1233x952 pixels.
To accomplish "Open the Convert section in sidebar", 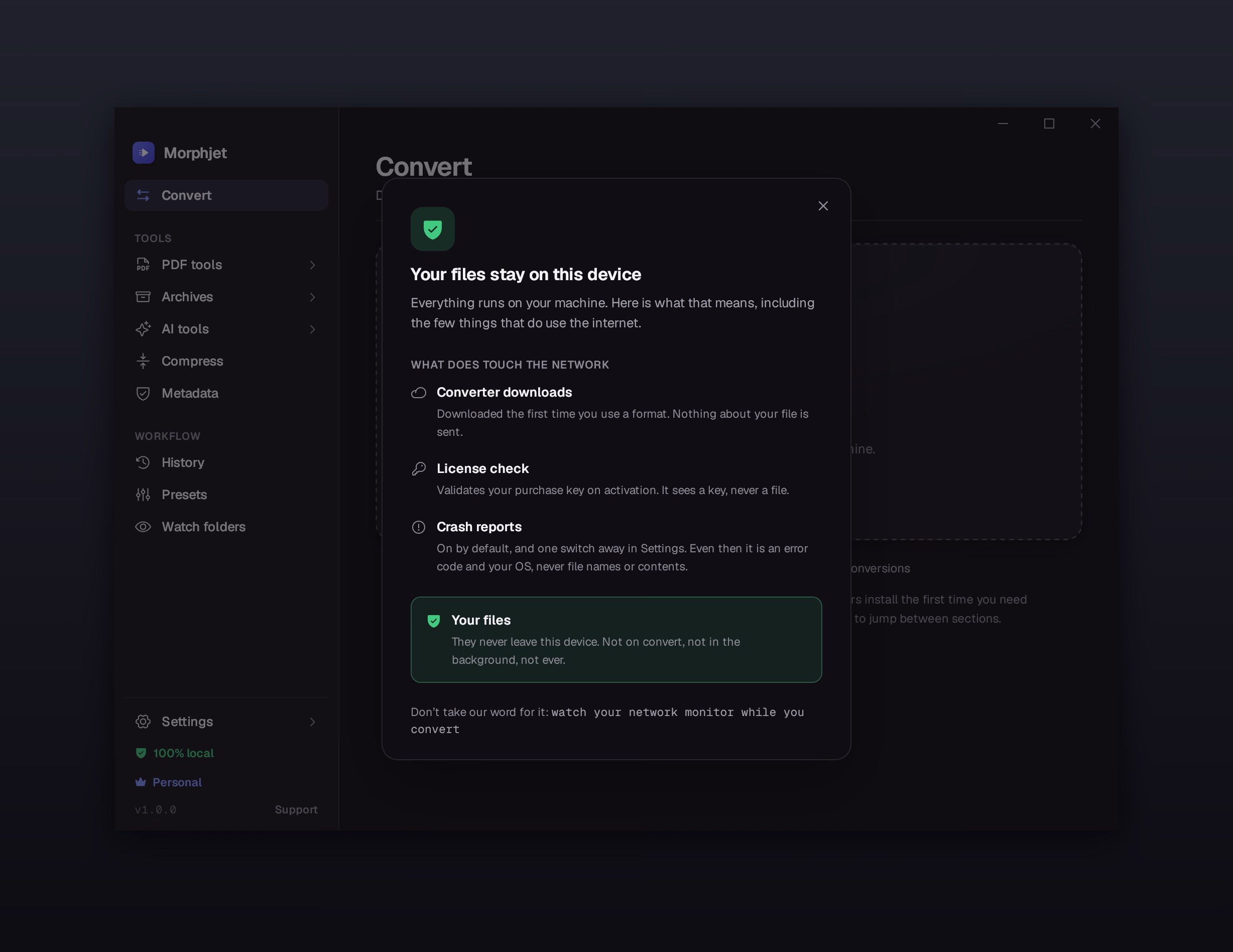I will [x=226, y=195].
